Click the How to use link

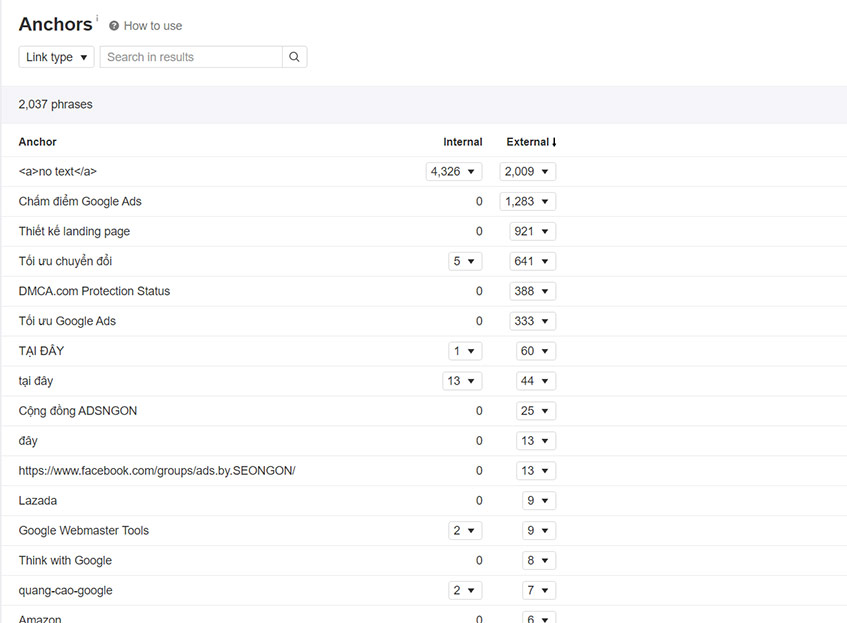click(153, 25)
